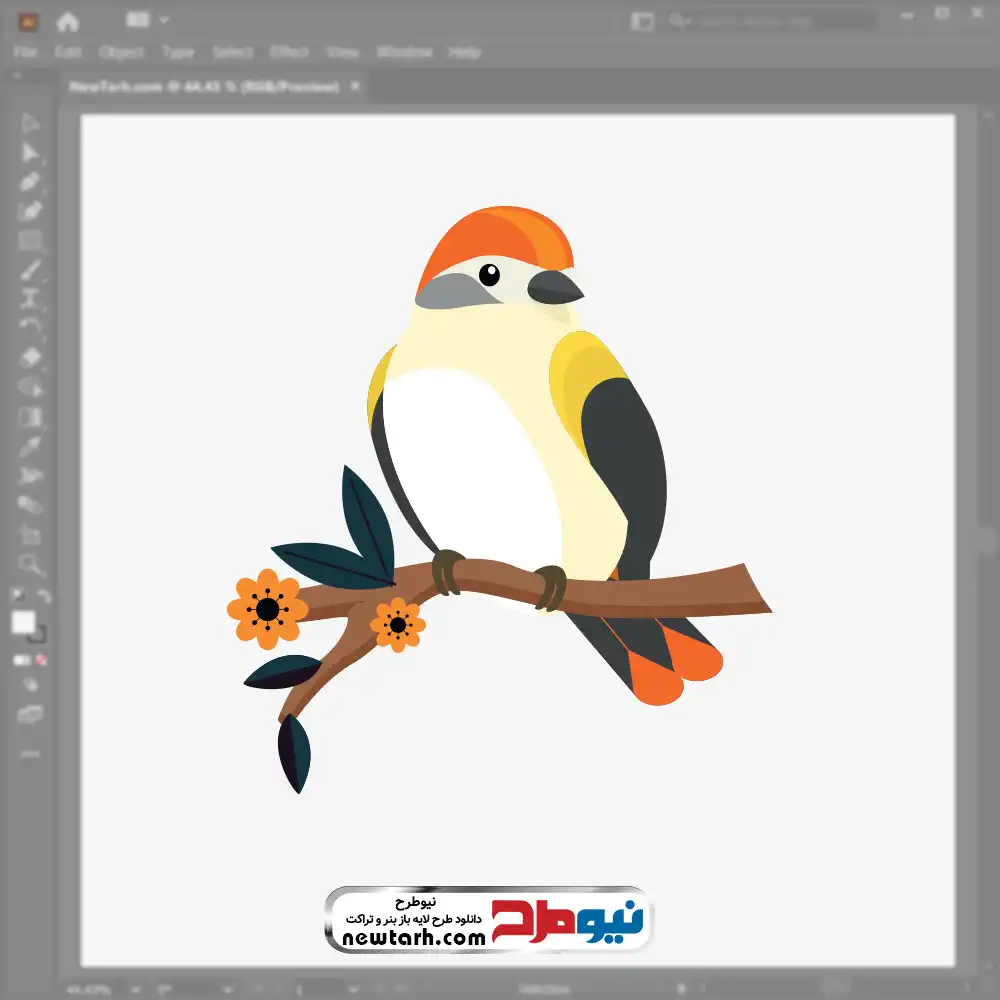
Task: Pick the Pen tool
Action: 30,182
